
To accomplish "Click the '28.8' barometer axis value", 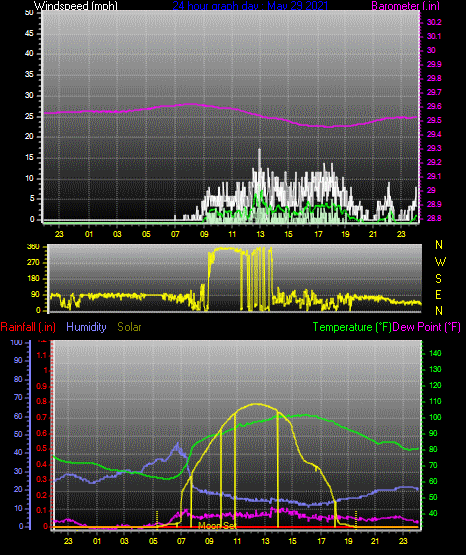I will (434, 218).
